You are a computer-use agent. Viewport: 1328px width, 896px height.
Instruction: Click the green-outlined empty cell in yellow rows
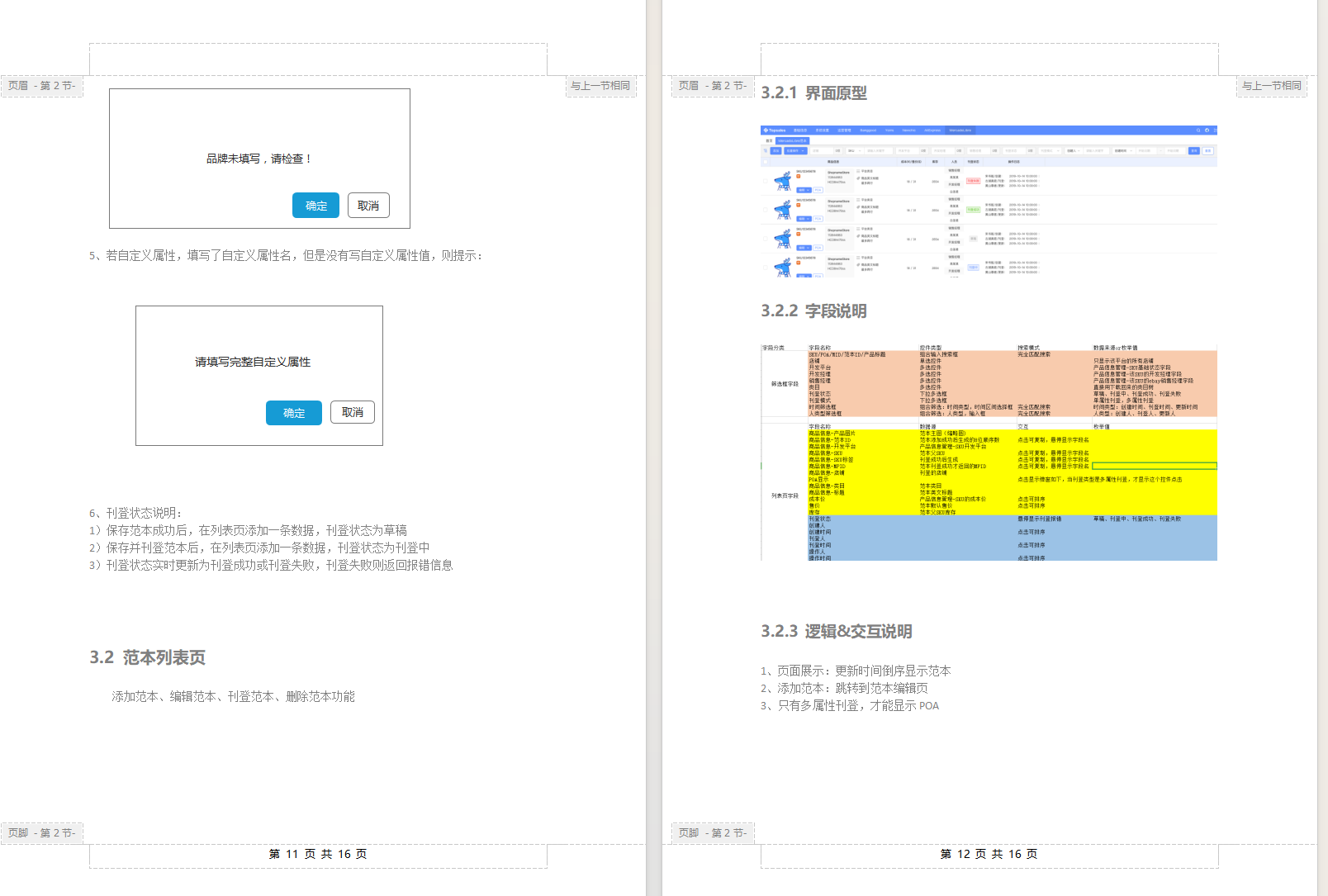1155,467
